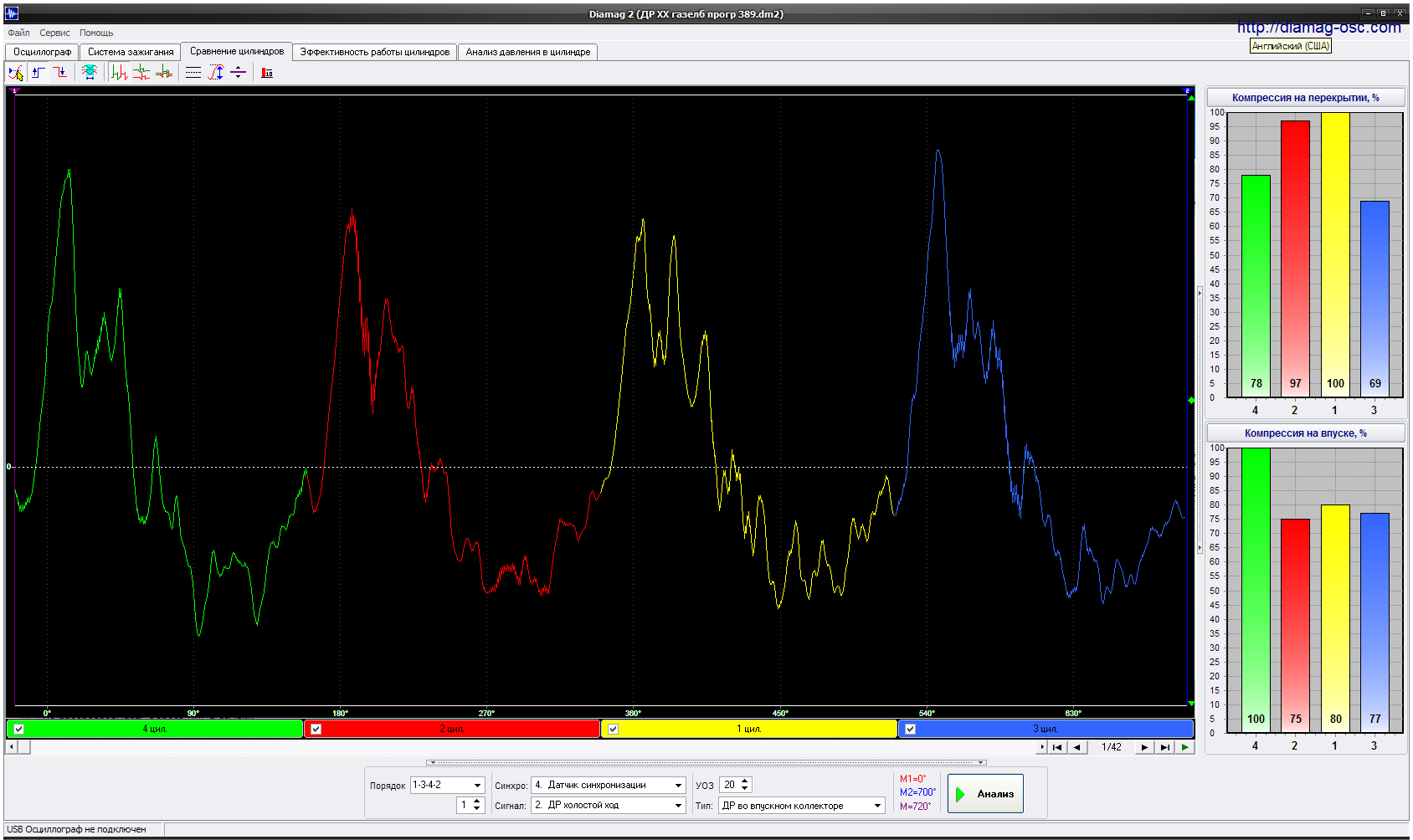Open the Сигнал channel dropdown
The height and width of the screenshot is (840, 1413).
pyautogui.click(x=678, y=806)
